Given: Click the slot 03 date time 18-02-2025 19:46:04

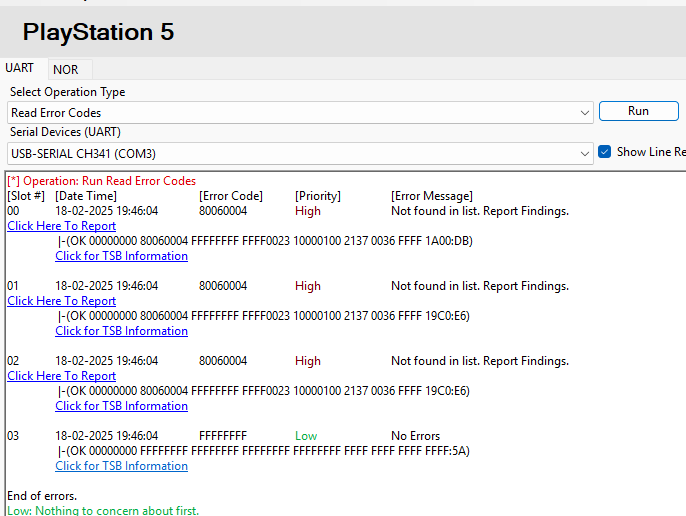Looking at the screenshot, I should [107, 436].
